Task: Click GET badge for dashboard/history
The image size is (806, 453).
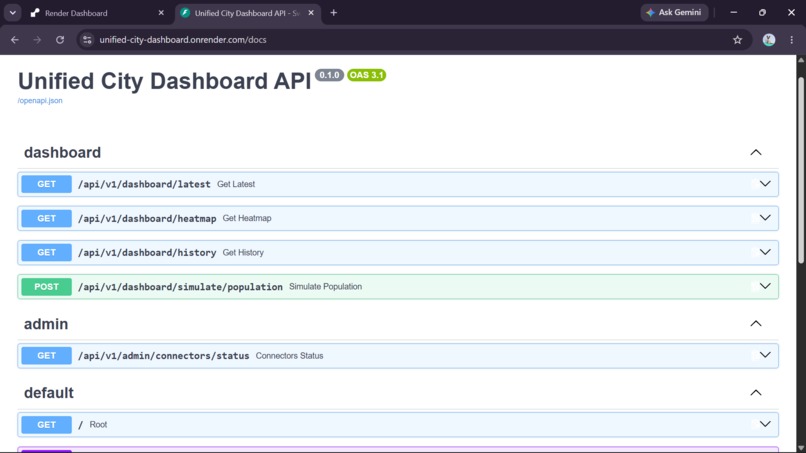Action: 46,252
